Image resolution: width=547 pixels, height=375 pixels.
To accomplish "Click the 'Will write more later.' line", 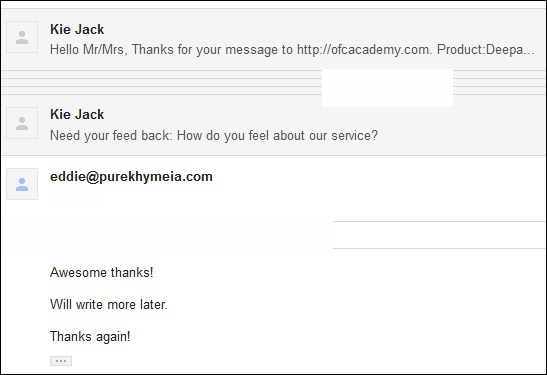I will [109, 305].
